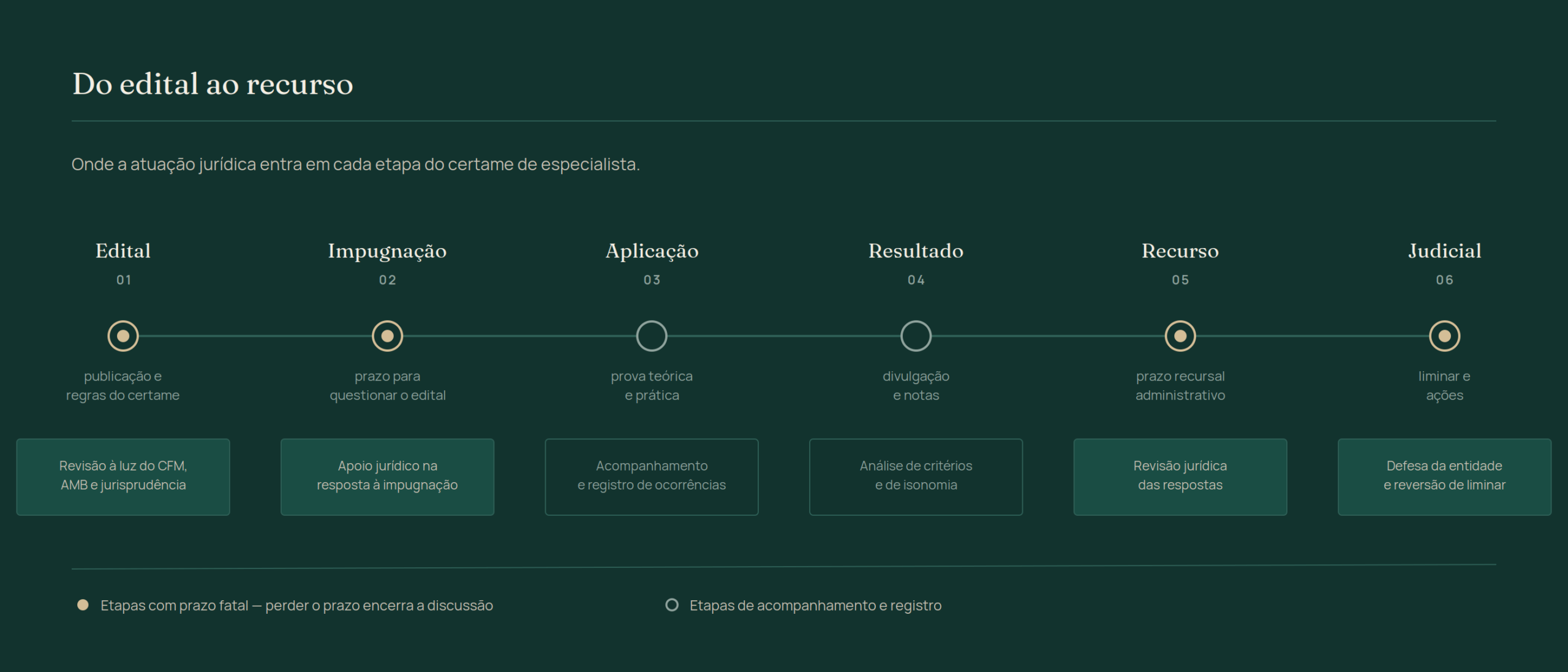
Task: Click the 'prazo para questionar o edital' text
Action: coord(387,386)
